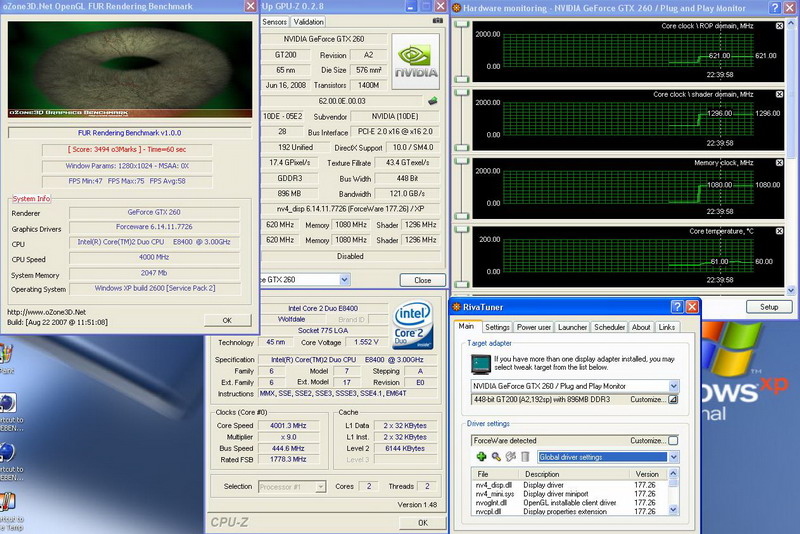Click the Intel Core 2 Duo logo in CPU-Z
The height and width of the screenshot is (534, 800).
[x=413, y=325]
